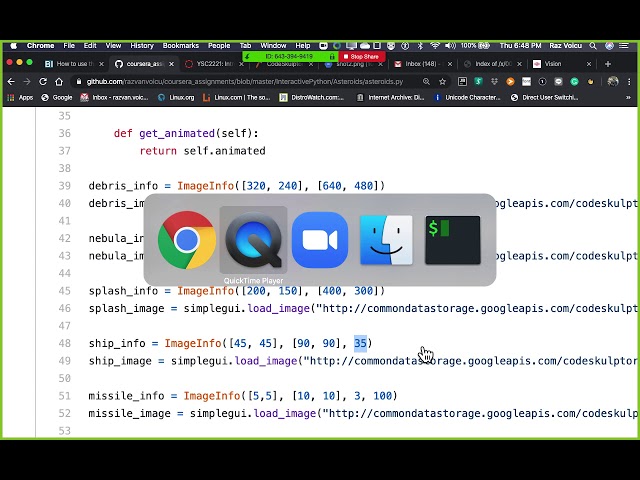Click 'missile_info' on line 51
Viewport: 640px width, 480px height.
[126, 396]
